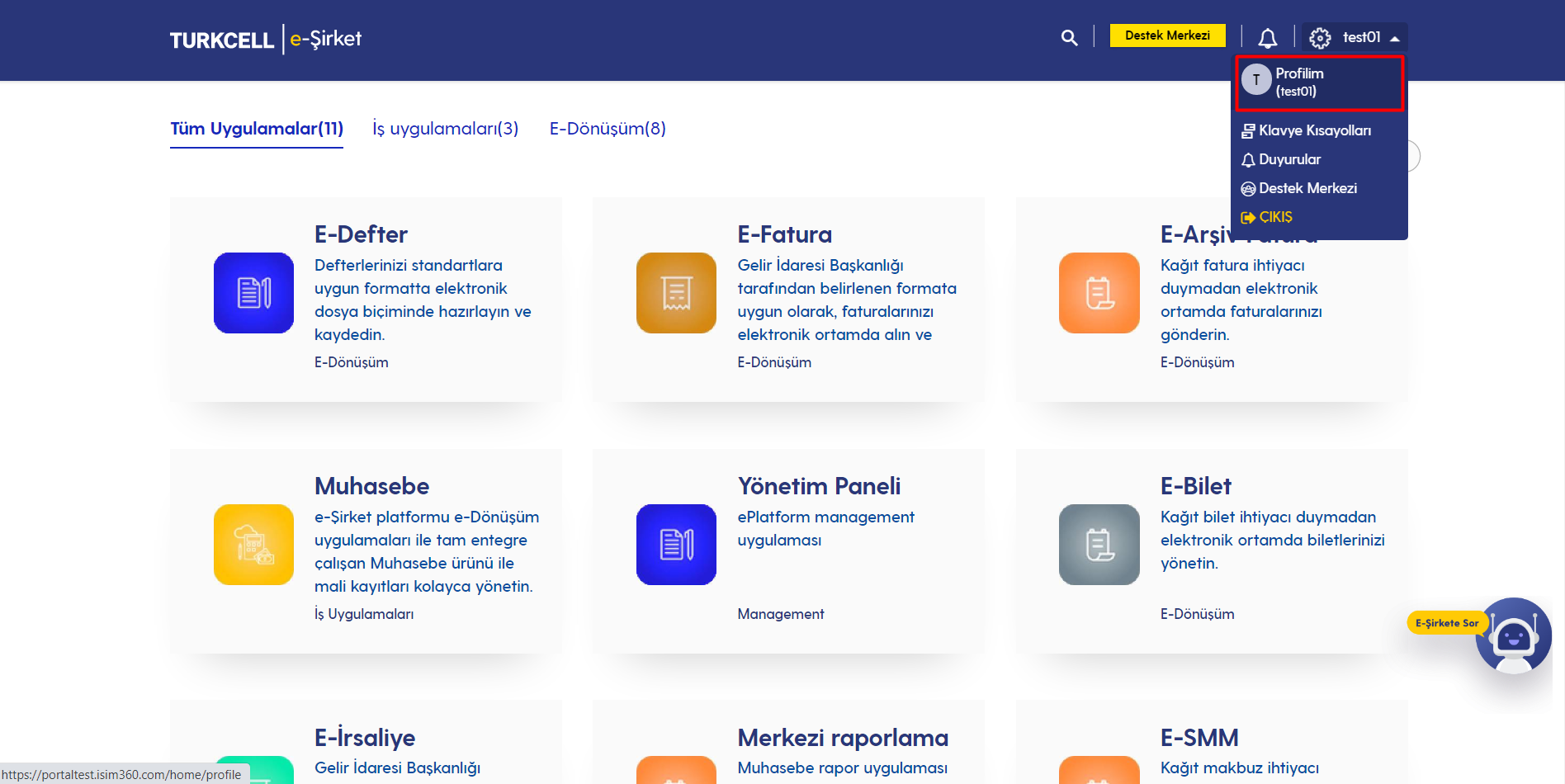Click the keyboard shortcuts icon in menu

[1248, 131]
